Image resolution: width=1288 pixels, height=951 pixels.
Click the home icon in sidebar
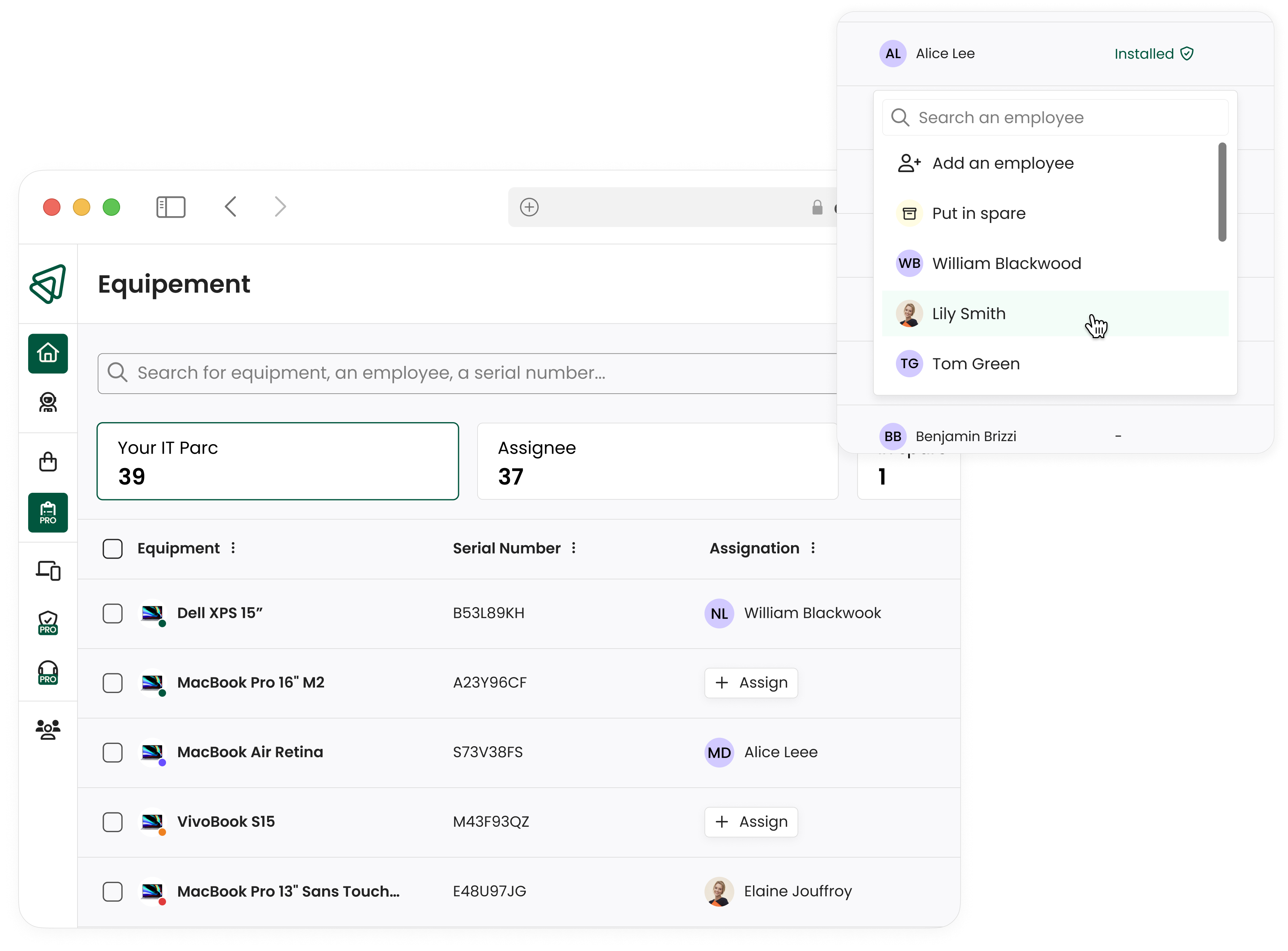click(48, 353)
